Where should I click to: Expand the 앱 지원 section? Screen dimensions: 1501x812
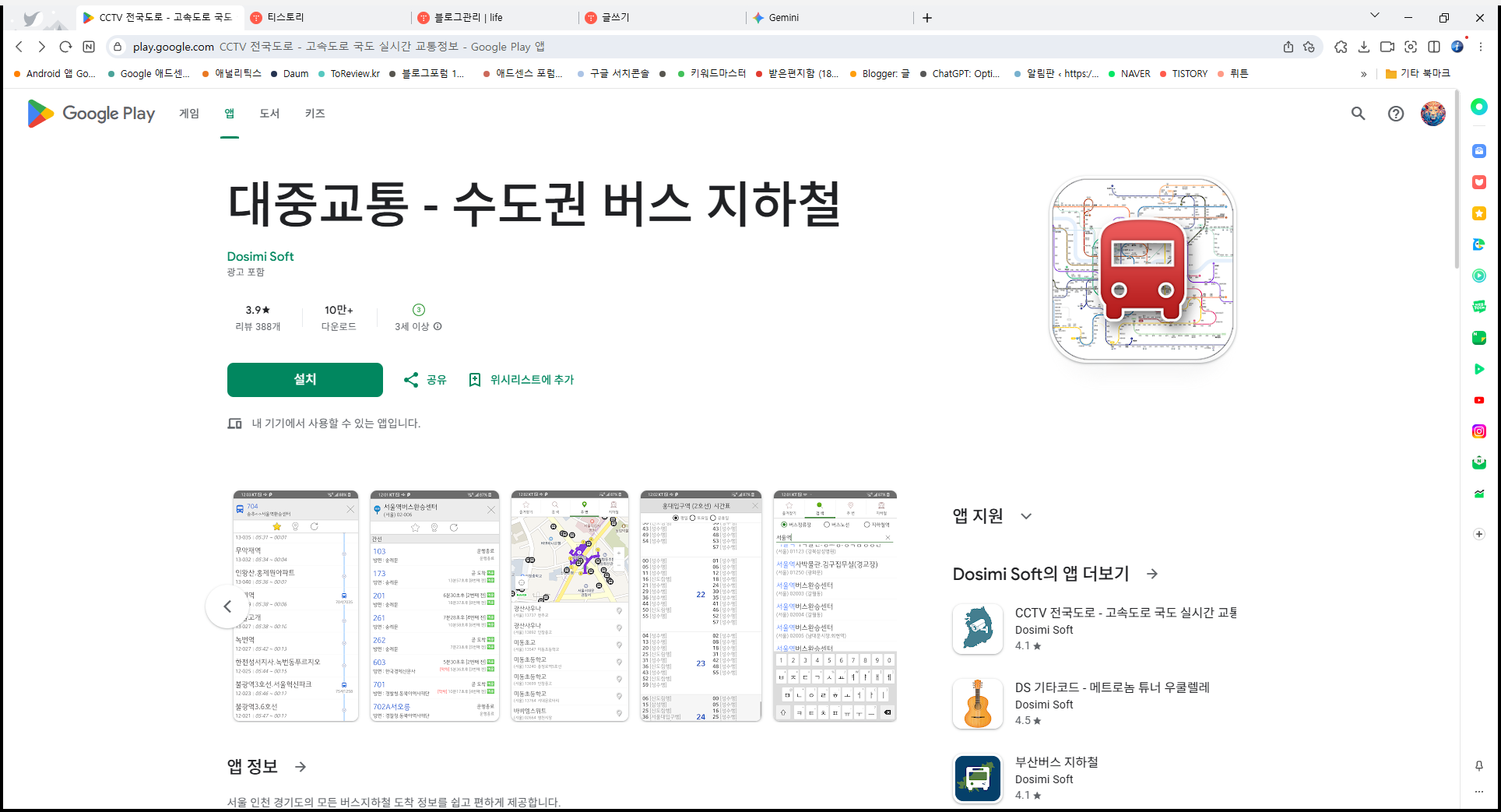[x=1026, y=516]
